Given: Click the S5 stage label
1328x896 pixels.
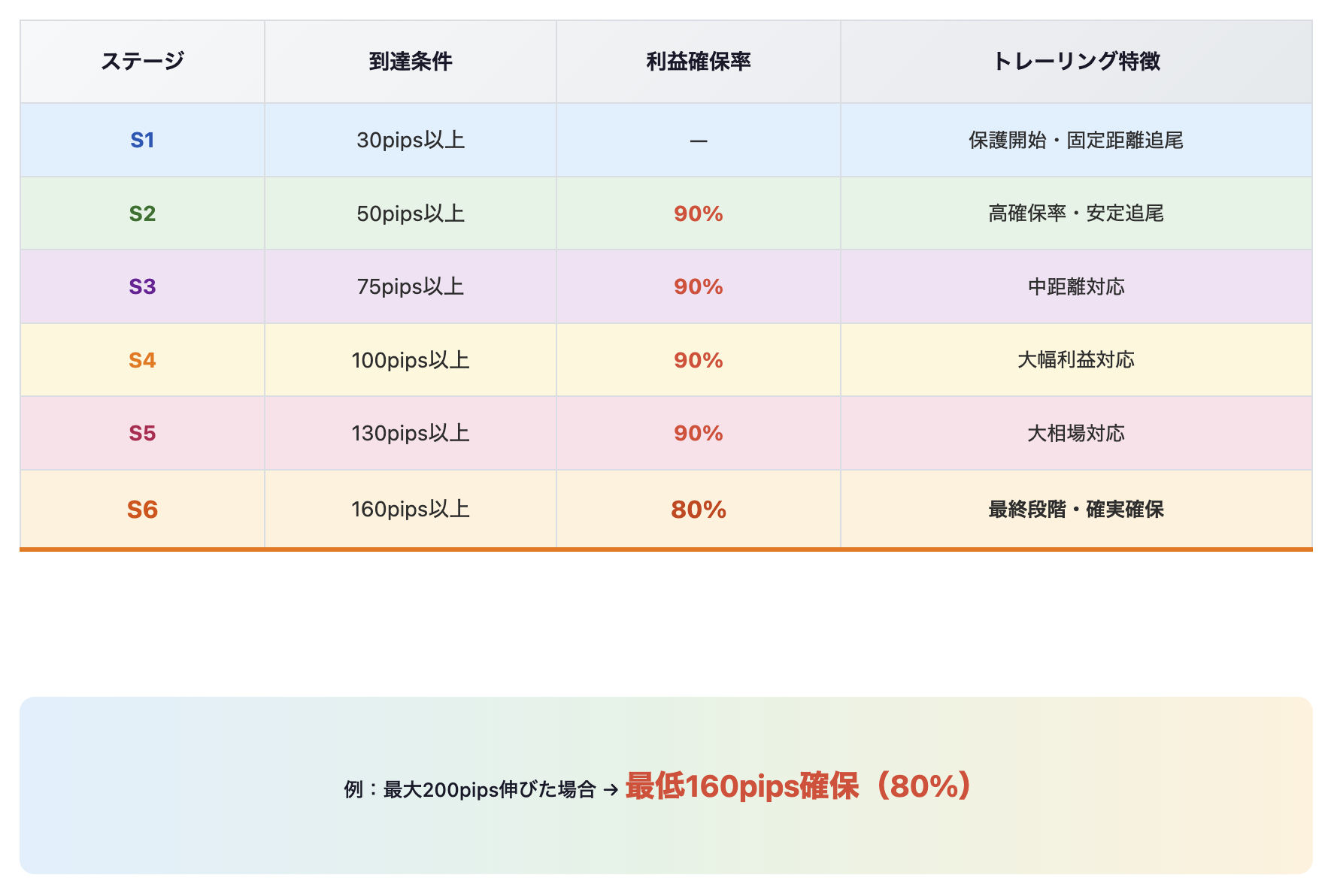Looking at the screenshot, I should point(142,434).
